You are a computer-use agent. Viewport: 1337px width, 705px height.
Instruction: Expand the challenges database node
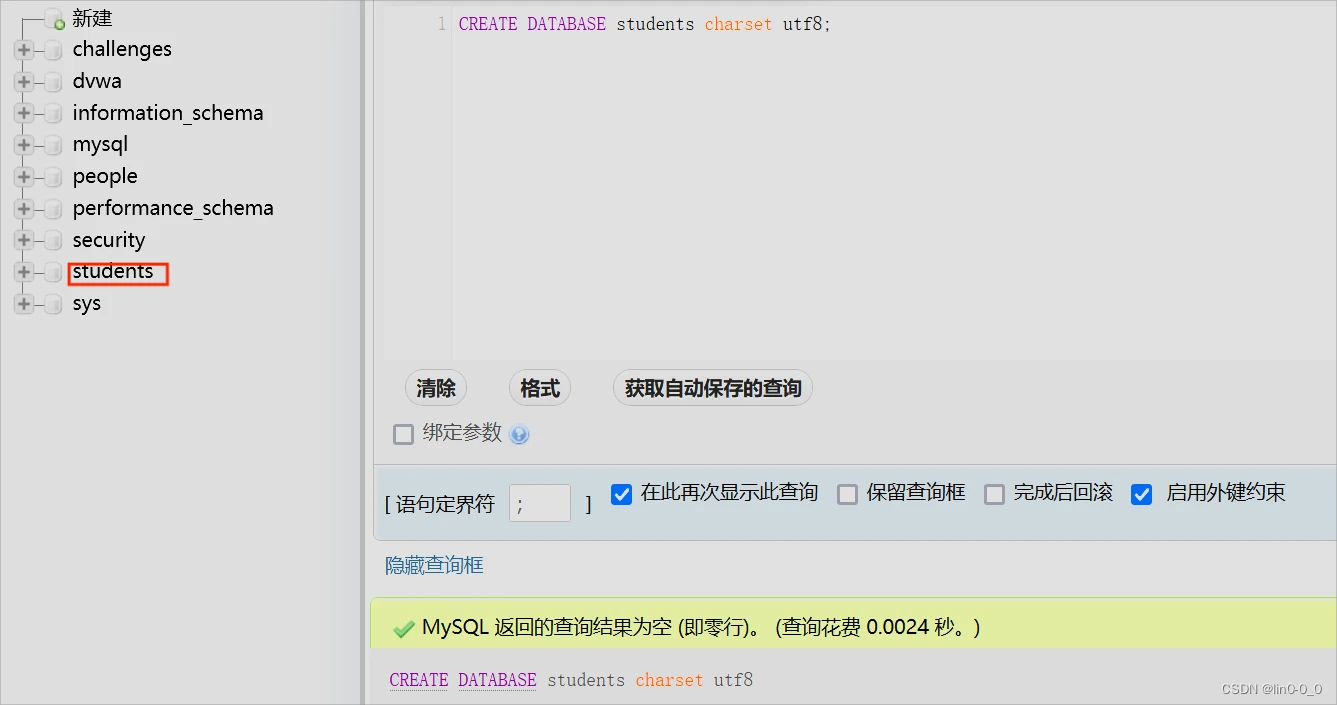pyautogui.click(x=24, y=50)
